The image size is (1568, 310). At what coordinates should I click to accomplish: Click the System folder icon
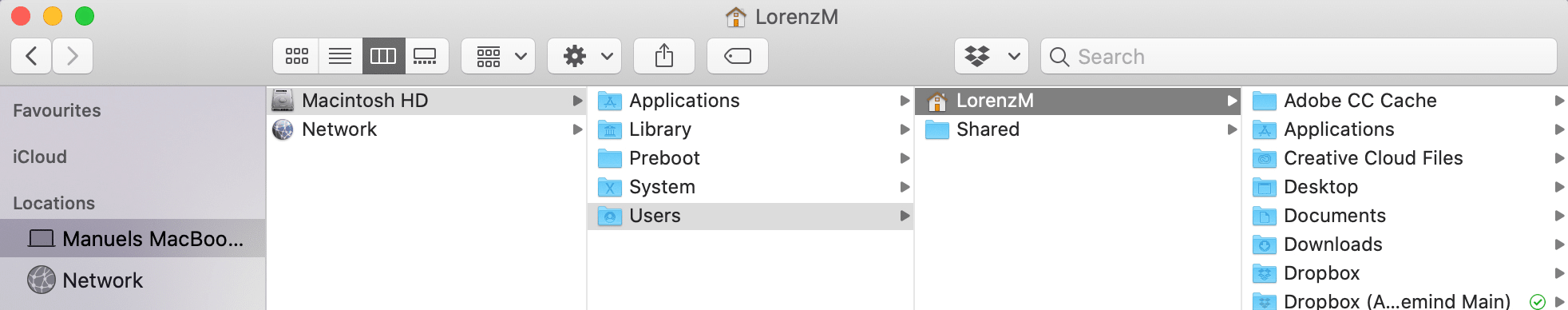(610, 187)
